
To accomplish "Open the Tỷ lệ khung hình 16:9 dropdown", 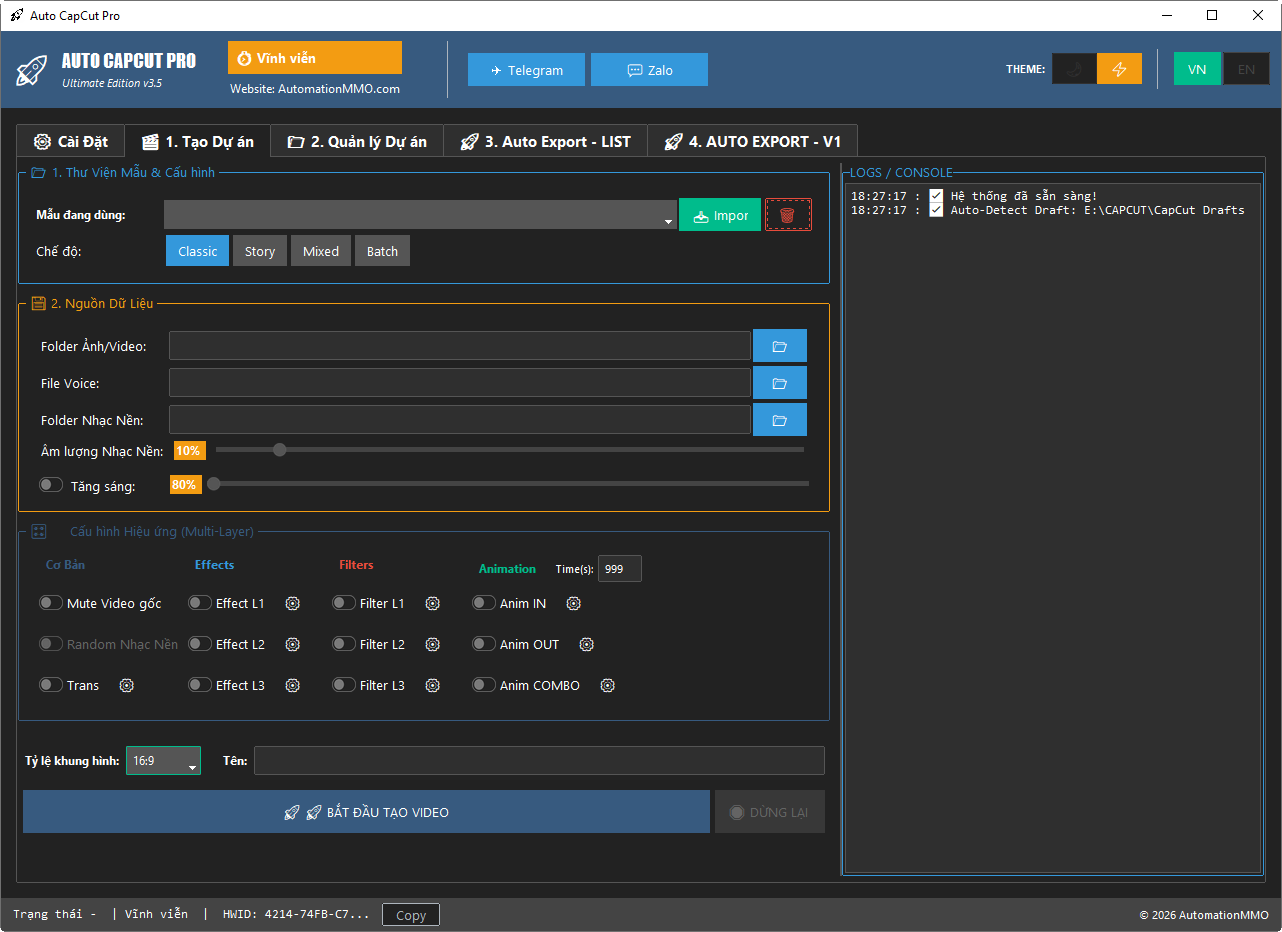I will (163, 761).
